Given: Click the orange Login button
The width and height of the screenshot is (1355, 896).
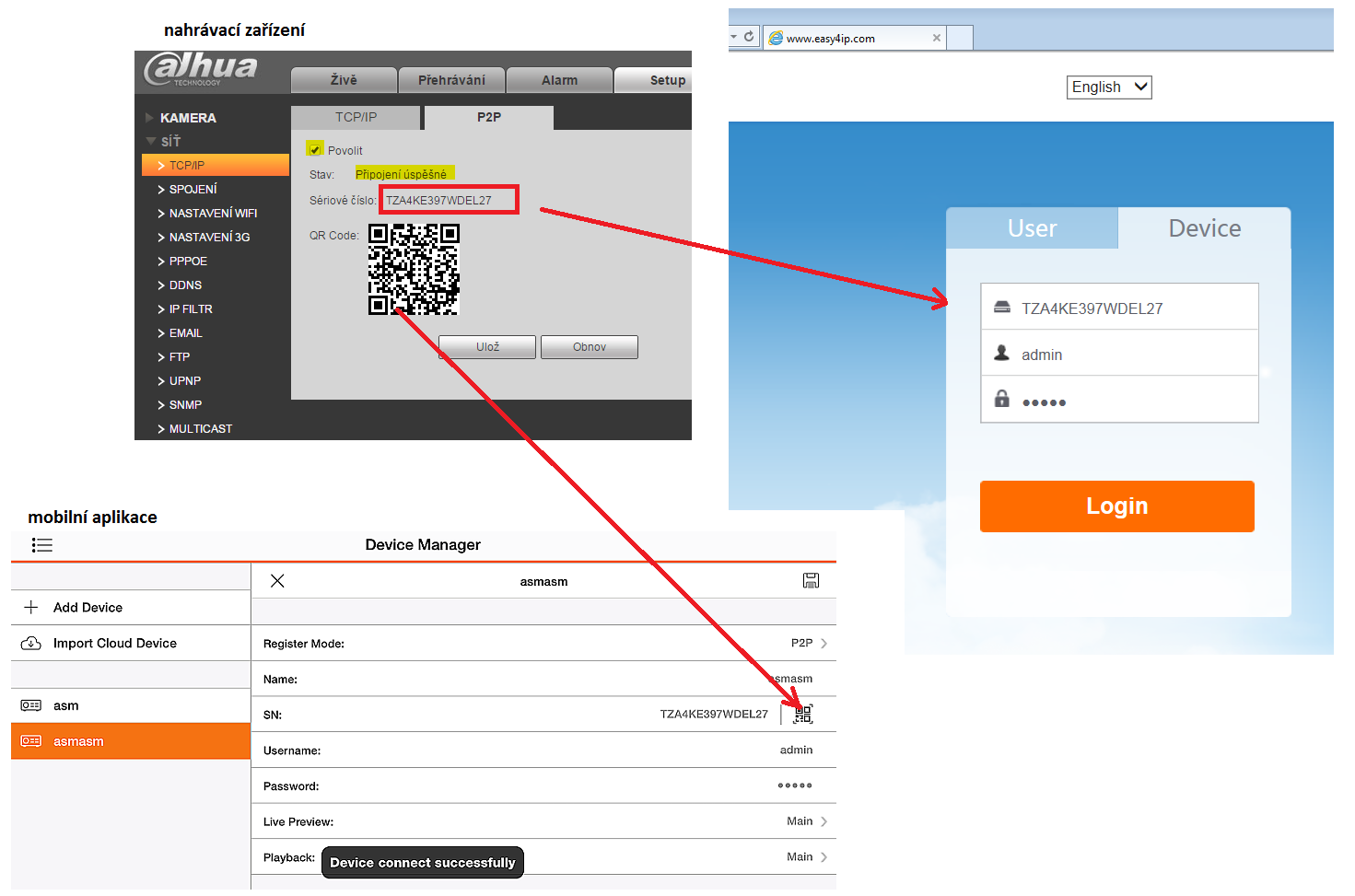Looking at the screenshot, I should 1117,506.
